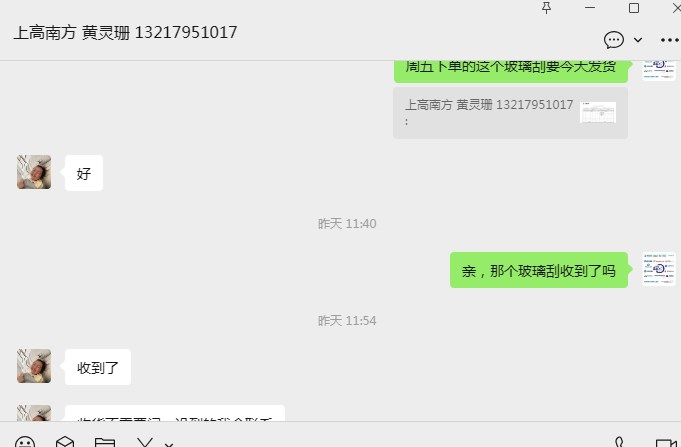Pin the chat window on top
The height and width of the screenshot is (447, 681).
(546, 8)
